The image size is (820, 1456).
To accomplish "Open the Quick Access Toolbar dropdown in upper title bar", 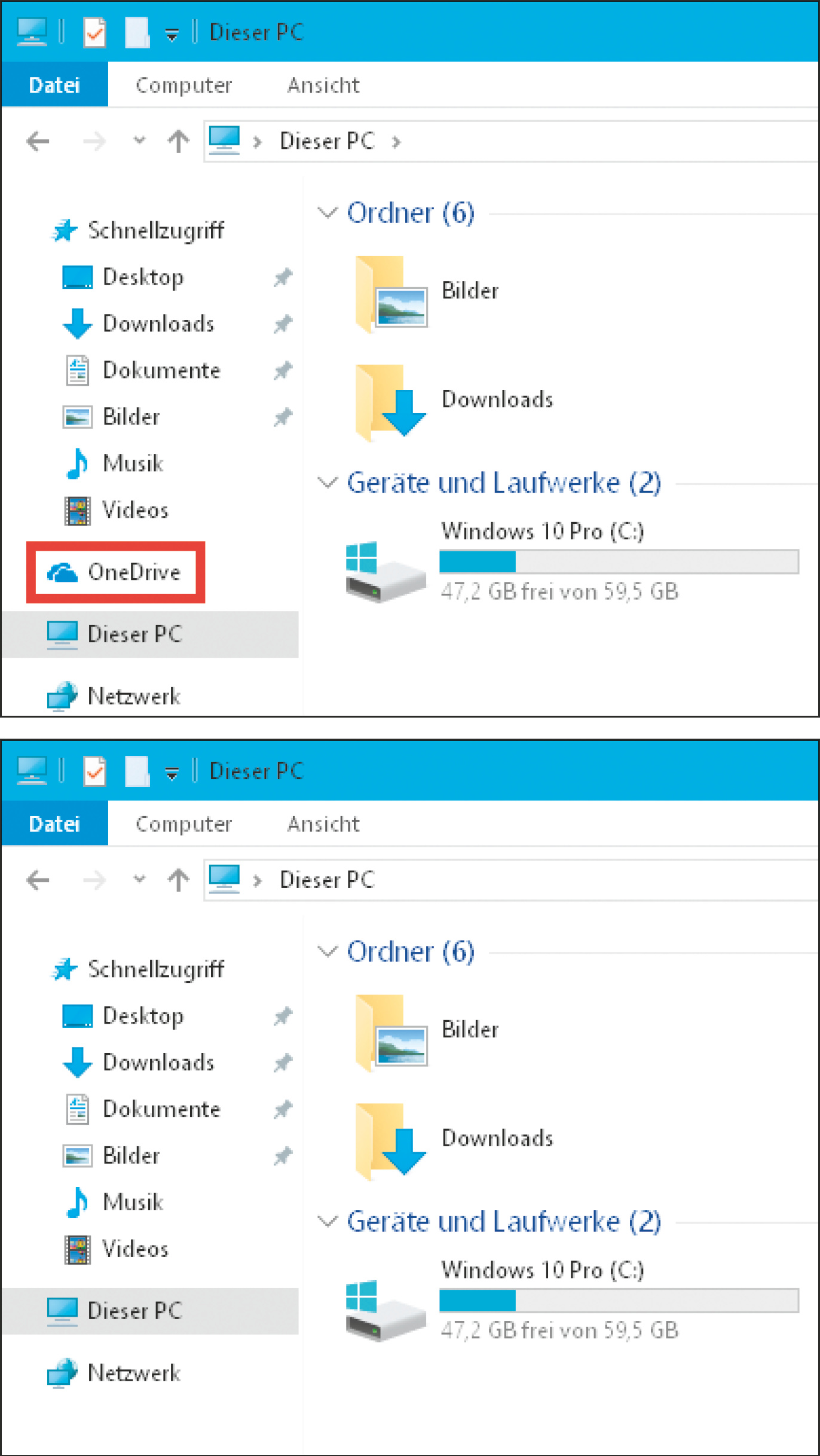I will pyautogui.click(x=172, y=35).
